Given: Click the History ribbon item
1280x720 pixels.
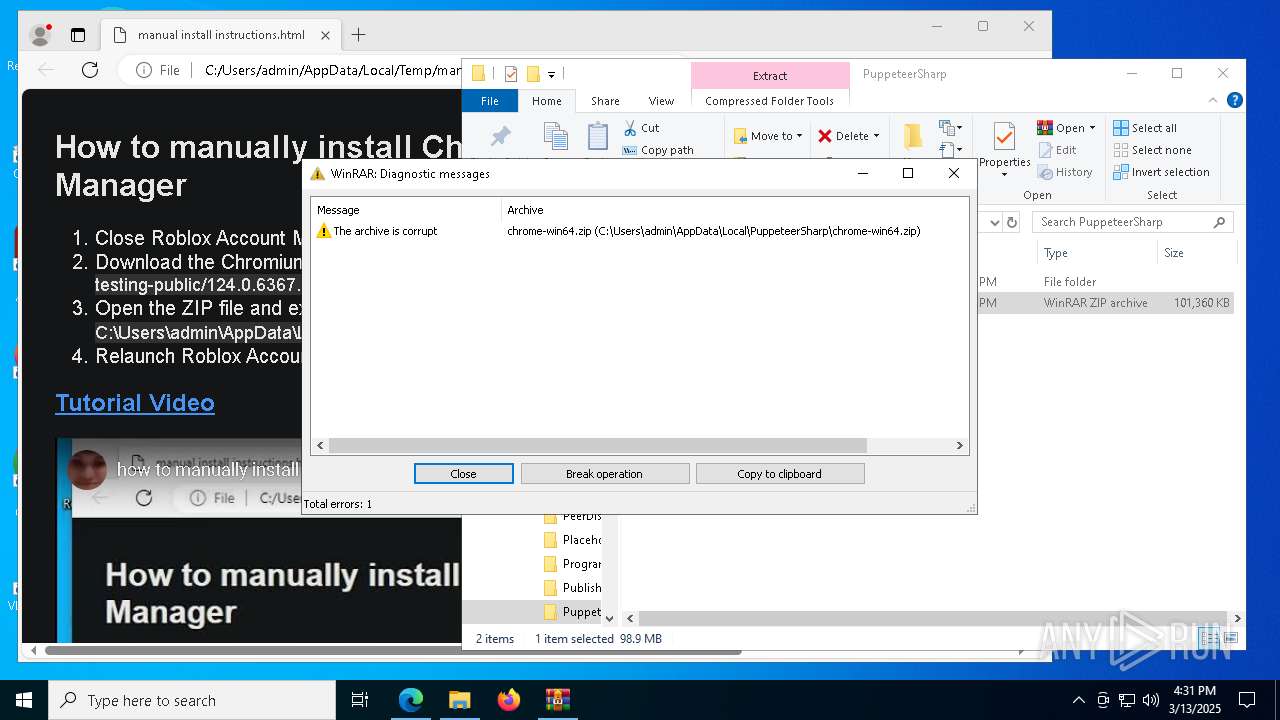Looking at the screenshot, I should 1065,172.
